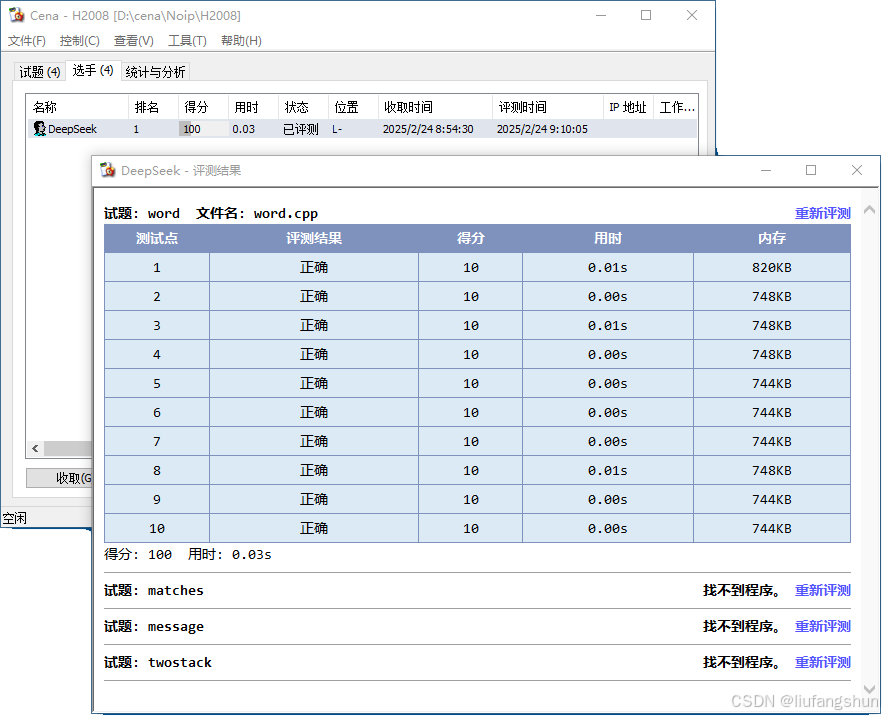Click the 试题: twostack label
This screenshot has width=882, height=716.
click(x=158, y=662)
